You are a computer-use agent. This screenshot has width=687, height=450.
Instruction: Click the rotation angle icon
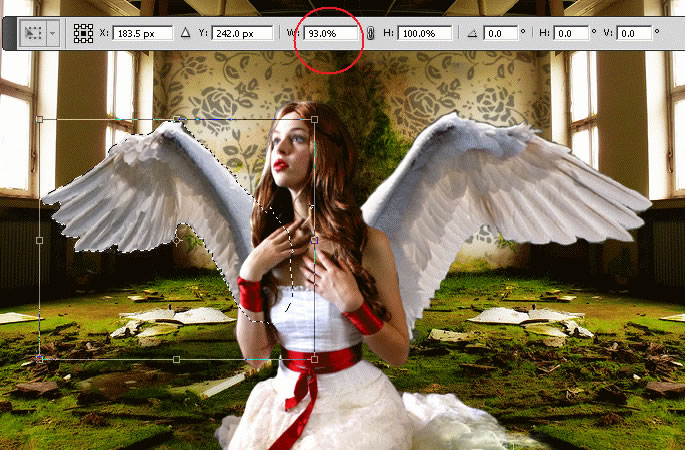coord(472,33)
